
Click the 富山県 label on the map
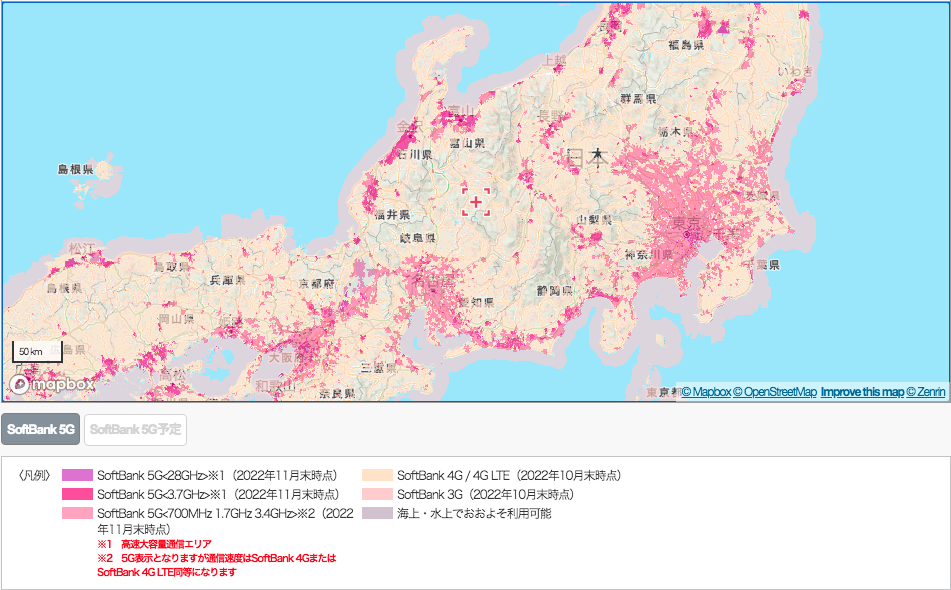click(467, 143)
